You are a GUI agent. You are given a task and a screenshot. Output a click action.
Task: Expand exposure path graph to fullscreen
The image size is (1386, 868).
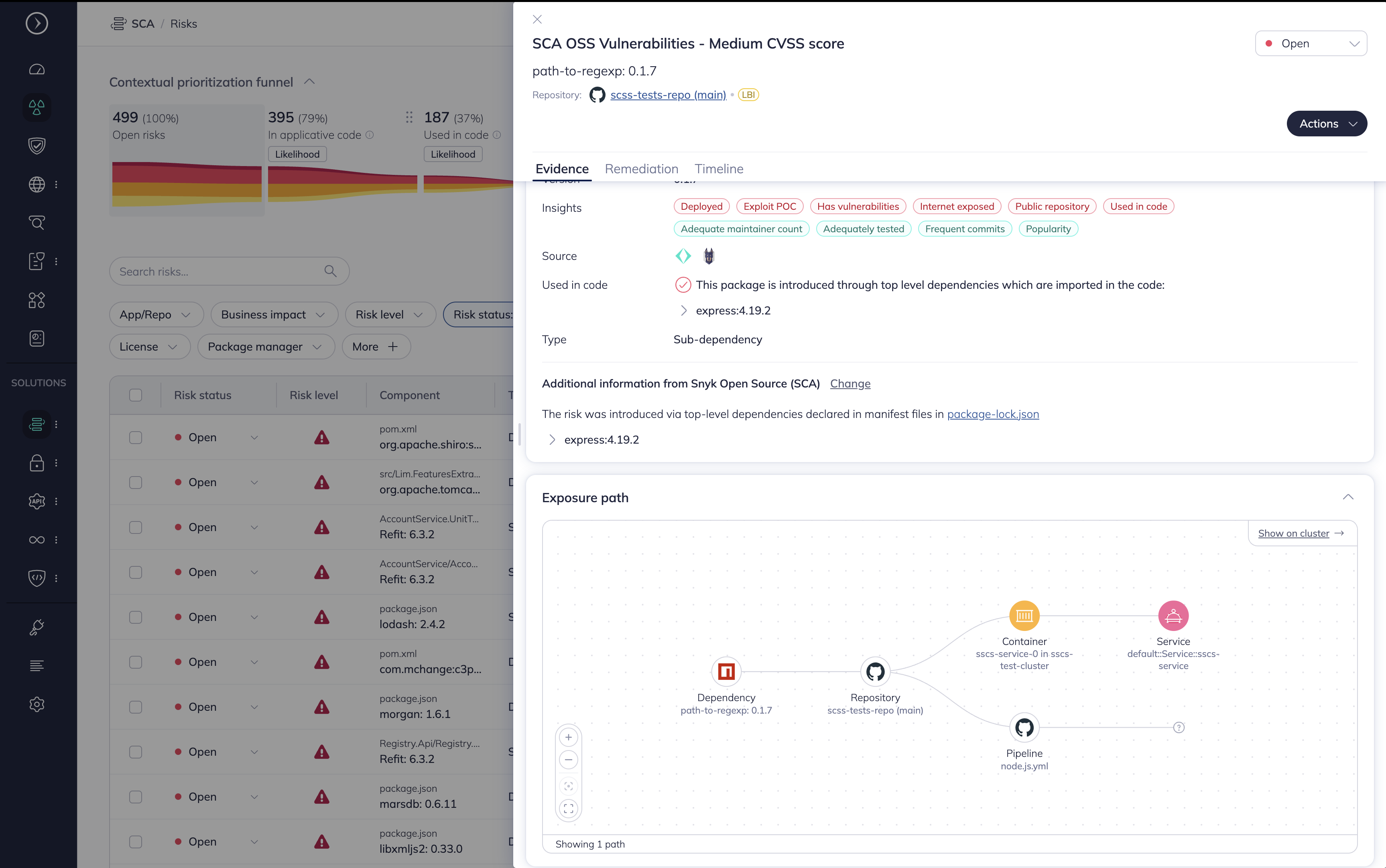tap(569, 809)
